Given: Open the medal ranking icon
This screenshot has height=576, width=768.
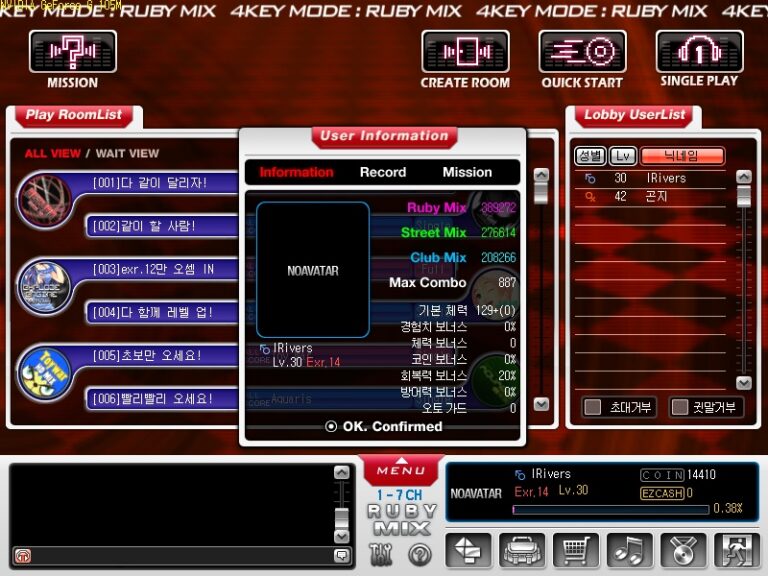Looking at the screenshot, I should click(684, 551).
